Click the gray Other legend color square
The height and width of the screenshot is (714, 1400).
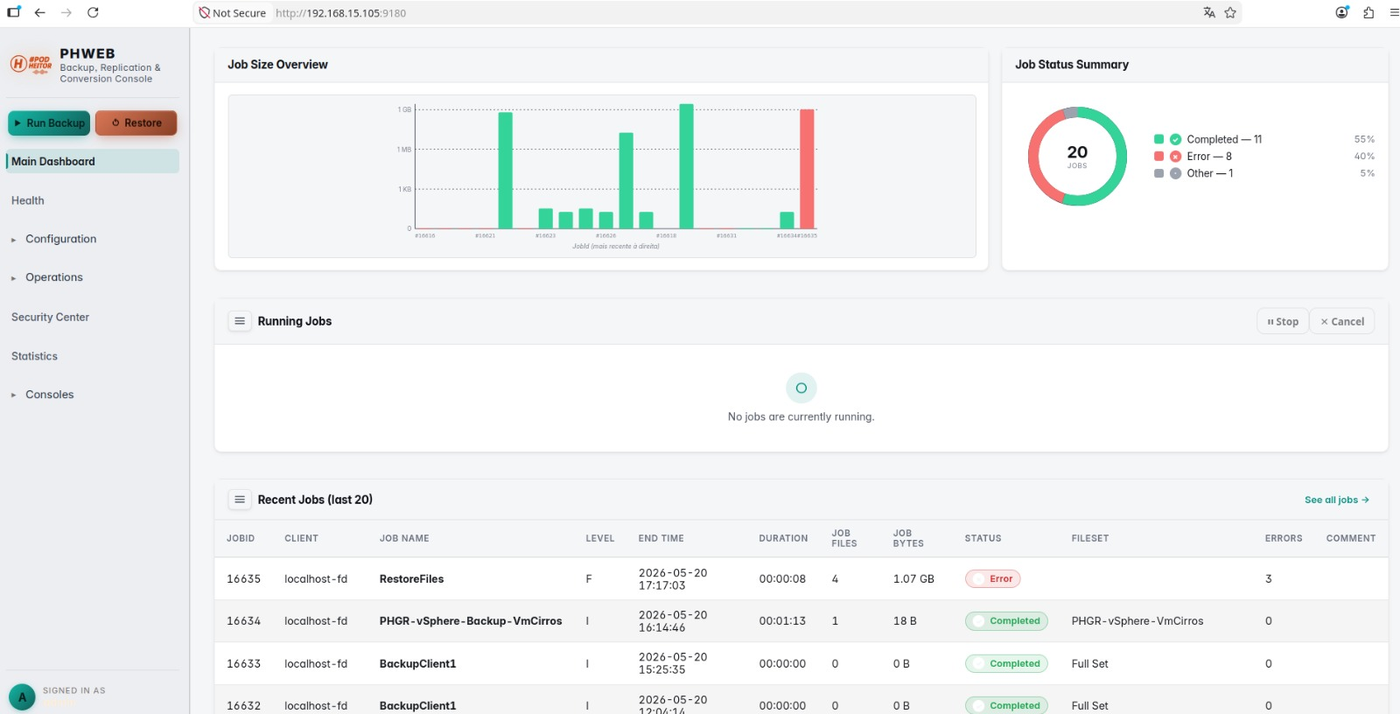click(x=1159, y=173)
